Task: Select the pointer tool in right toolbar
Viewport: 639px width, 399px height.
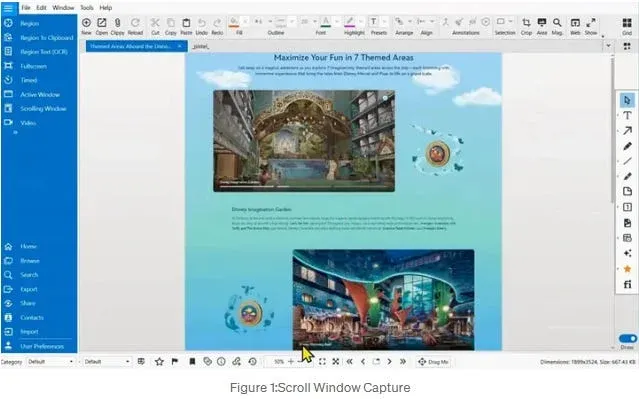Action: 627,100
